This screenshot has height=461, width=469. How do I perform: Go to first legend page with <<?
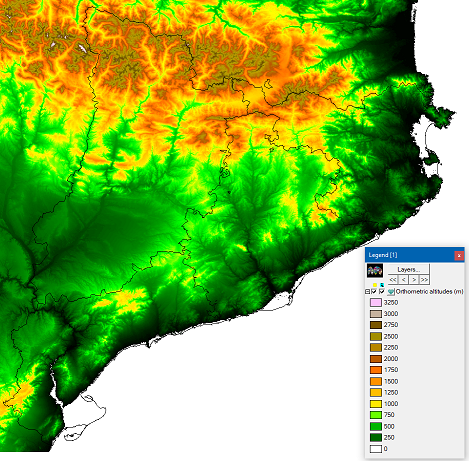click(x=393, y=279)
